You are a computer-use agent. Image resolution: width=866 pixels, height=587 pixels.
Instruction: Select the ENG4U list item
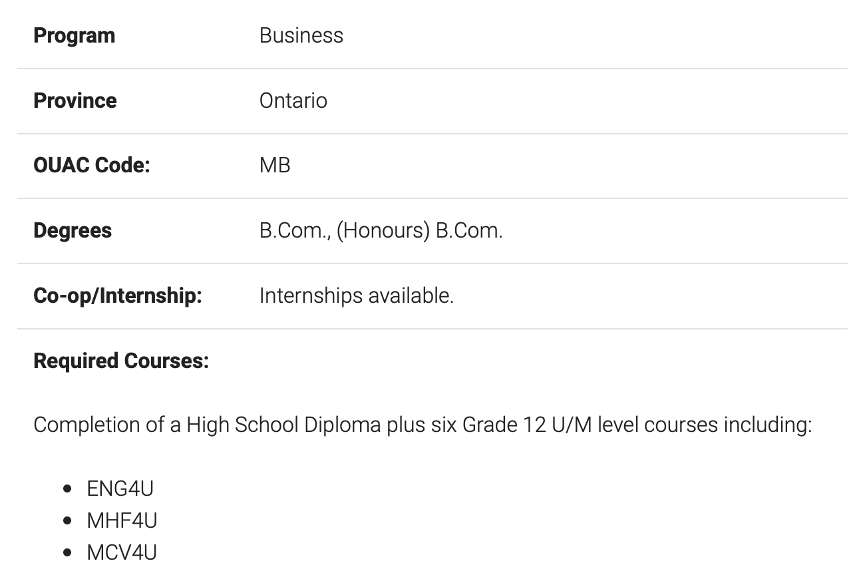coord(120,489)
